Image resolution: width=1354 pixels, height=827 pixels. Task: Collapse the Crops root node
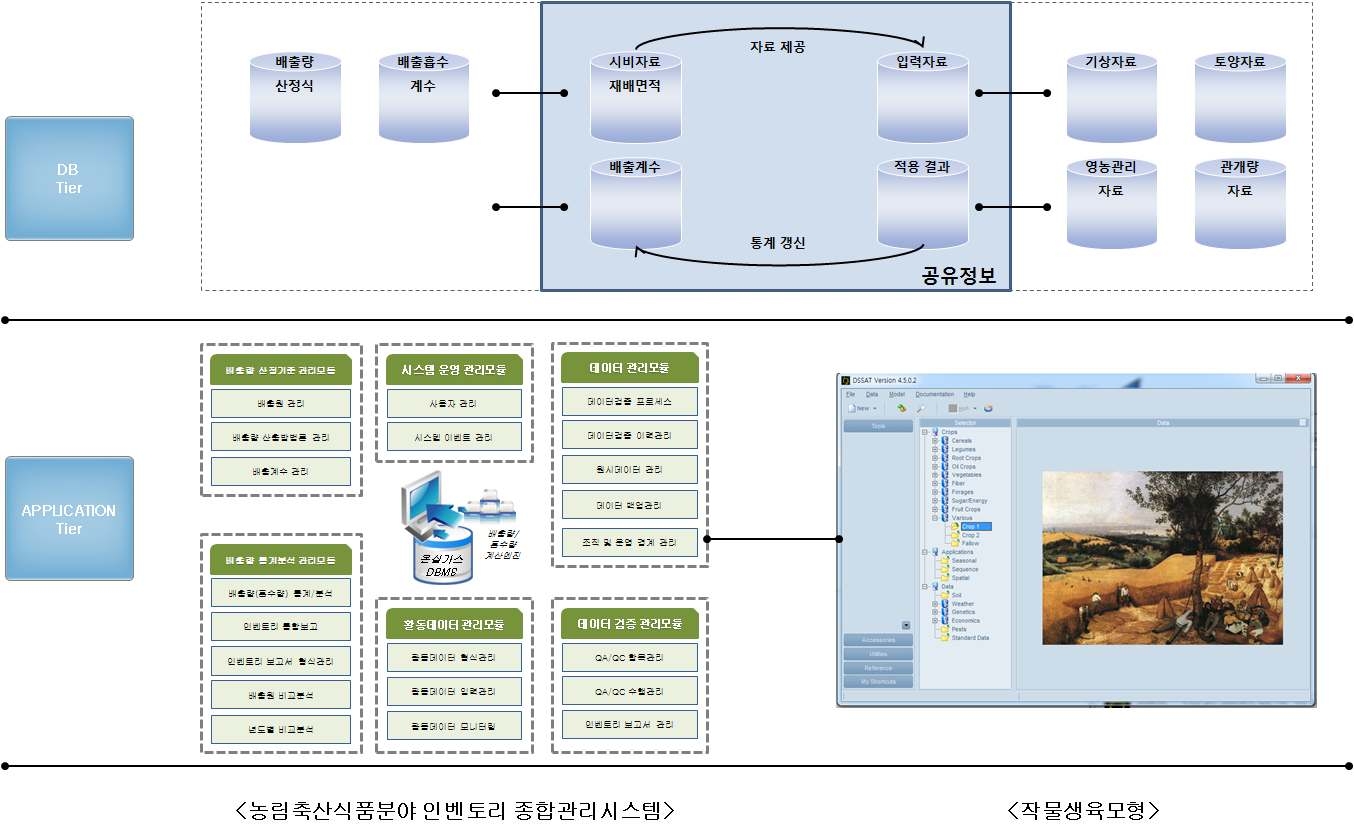pos(924,432)
